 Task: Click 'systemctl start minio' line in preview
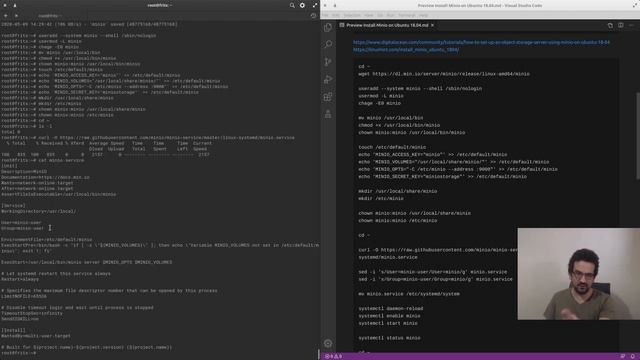388,323
